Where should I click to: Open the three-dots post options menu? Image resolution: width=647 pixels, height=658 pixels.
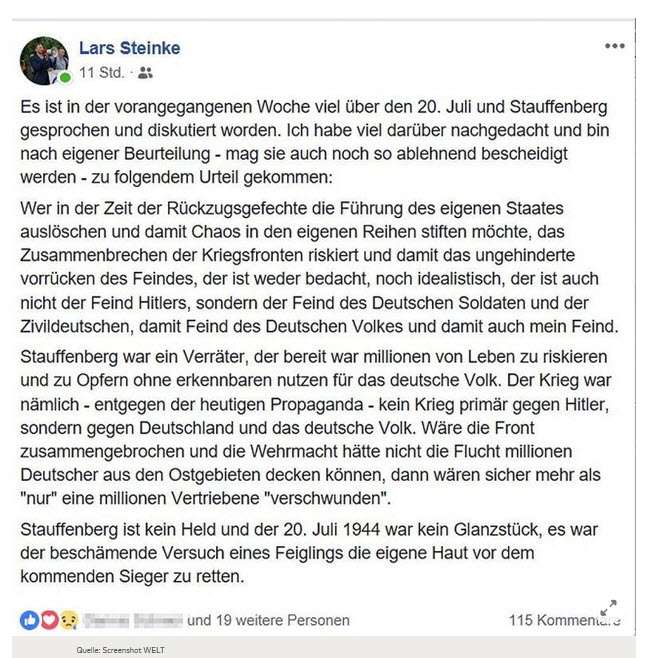pos(614,46)
